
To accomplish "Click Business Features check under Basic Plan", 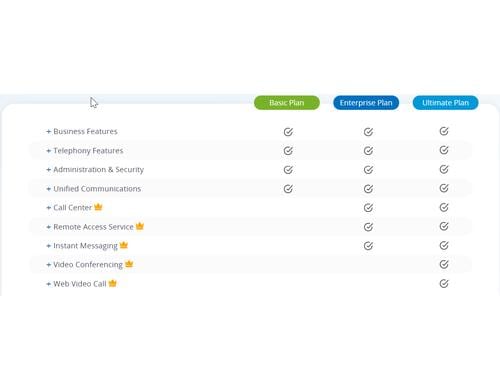I will (288, 132).
